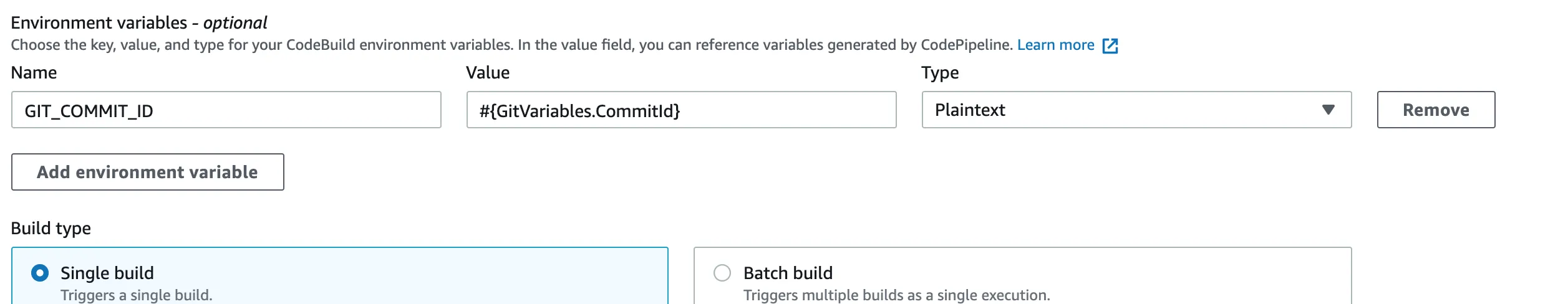The height and width of the screenshot is (304, 1568).
Task: Focus the GIT_COMMIT_ID name field
Action: tap(226, 110)
